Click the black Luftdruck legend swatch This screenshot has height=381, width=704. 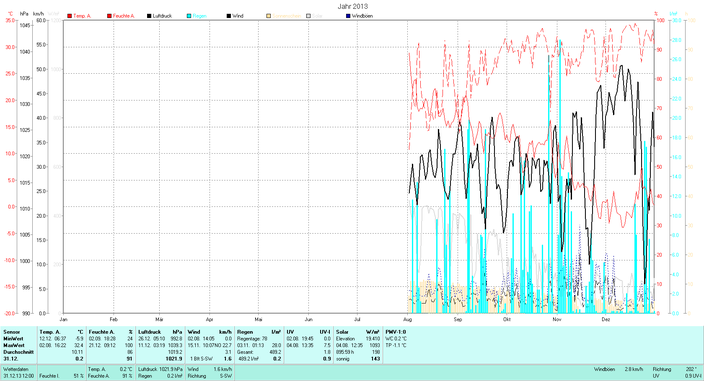click(x=149, y=16)
